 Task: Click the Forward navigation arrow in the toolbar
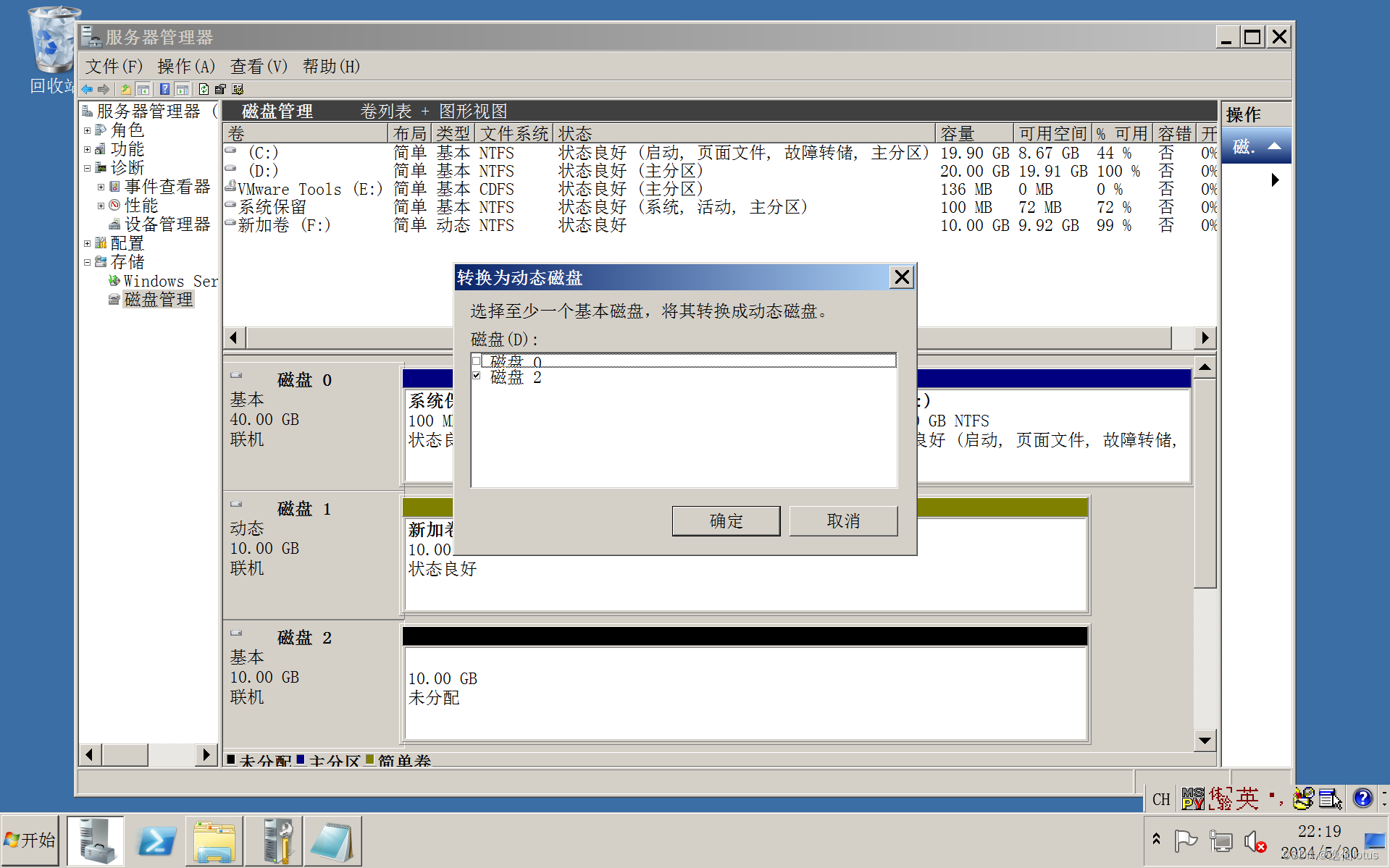pyautogui.click(x=104, y=88)
